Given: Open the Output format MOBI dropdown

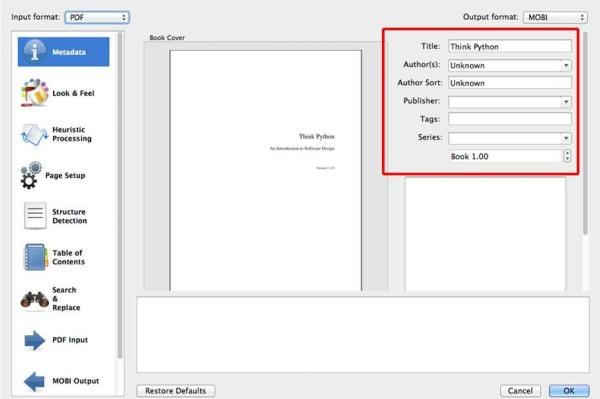Looking at the screenshot, I should point(555,17).
